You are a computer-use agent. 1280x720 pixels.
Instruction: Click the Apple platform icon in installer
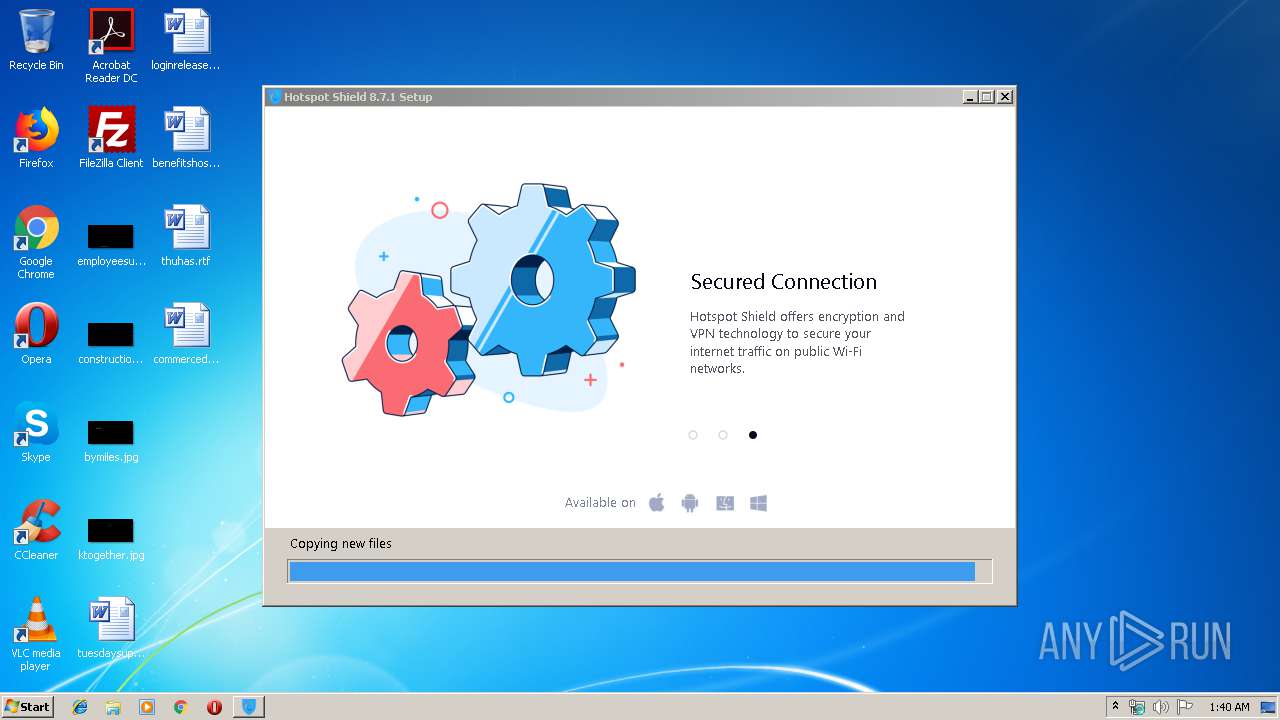click(x=657, y=502)
